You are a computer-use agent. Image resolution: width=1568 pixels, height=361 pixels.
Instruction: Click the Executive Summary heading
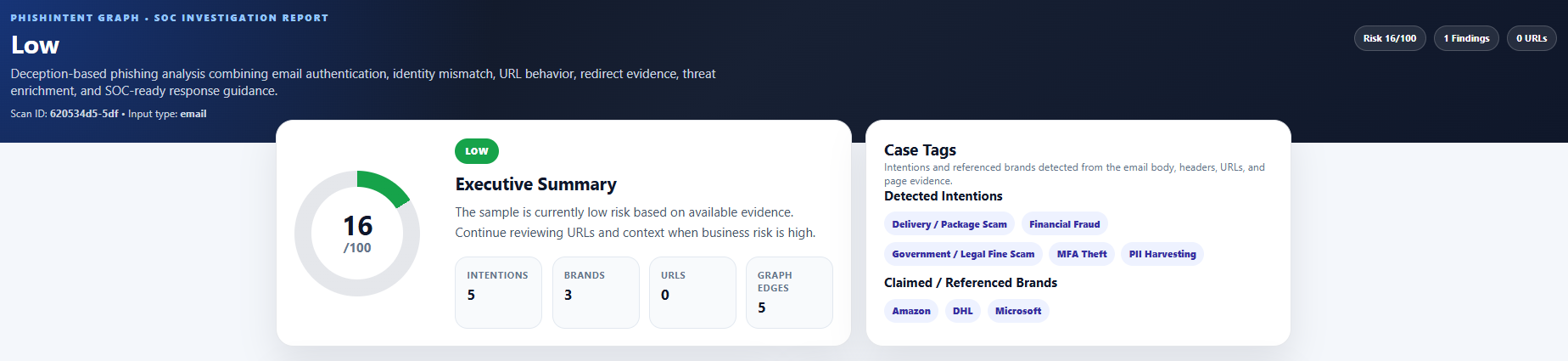(535, 184)
